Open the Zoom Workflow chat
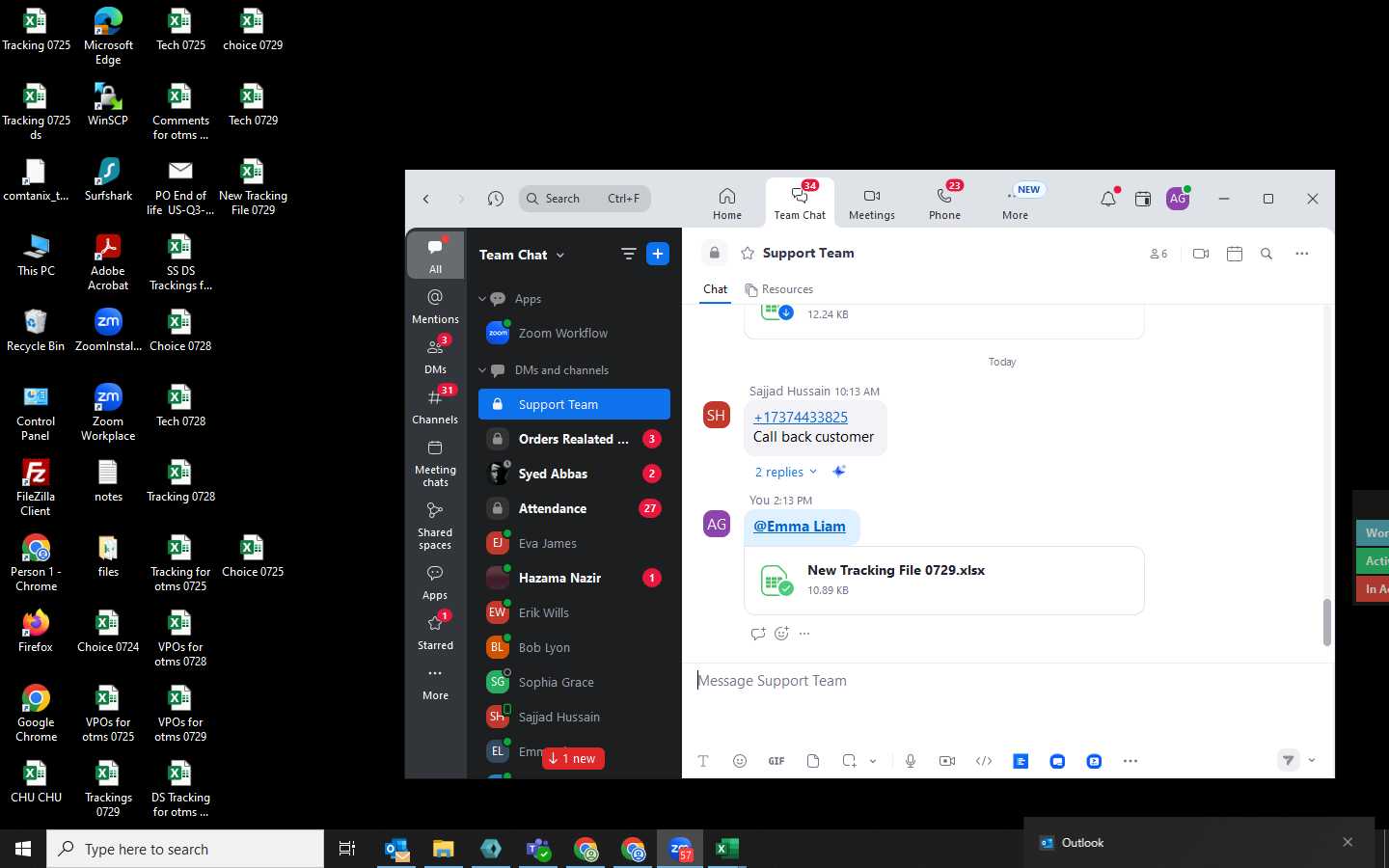Image resolution: width=1389 pixels, height=868 pixels. pos(574,334)
